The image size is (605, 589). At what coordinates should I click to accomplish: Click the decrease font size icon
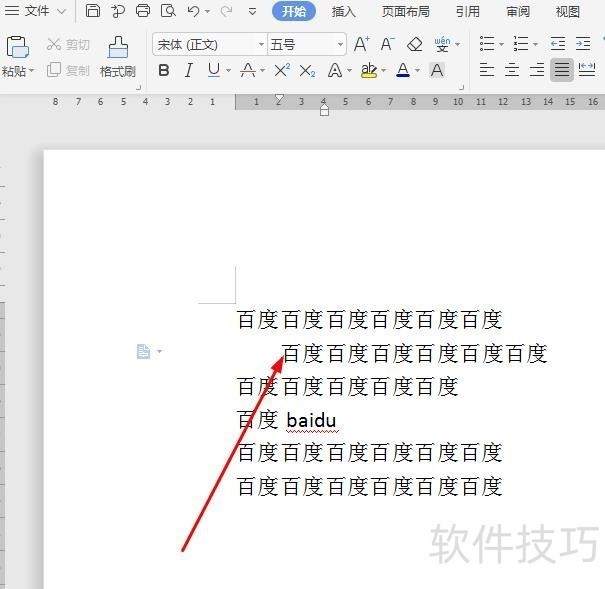point(387,44)
